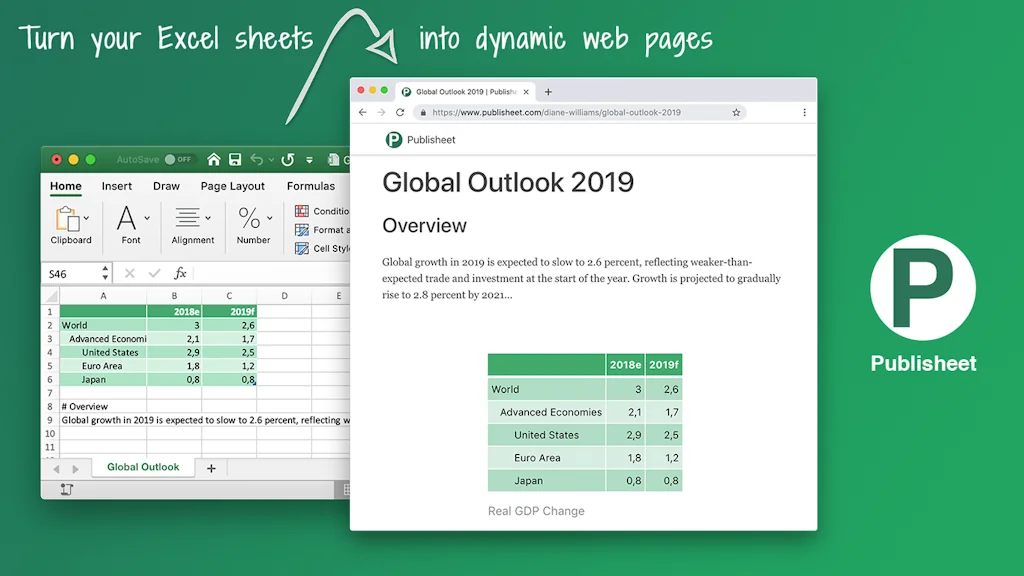Bookmark the page with the star icon
Viewport: 1024px width, 576px height.
(737, 113)
